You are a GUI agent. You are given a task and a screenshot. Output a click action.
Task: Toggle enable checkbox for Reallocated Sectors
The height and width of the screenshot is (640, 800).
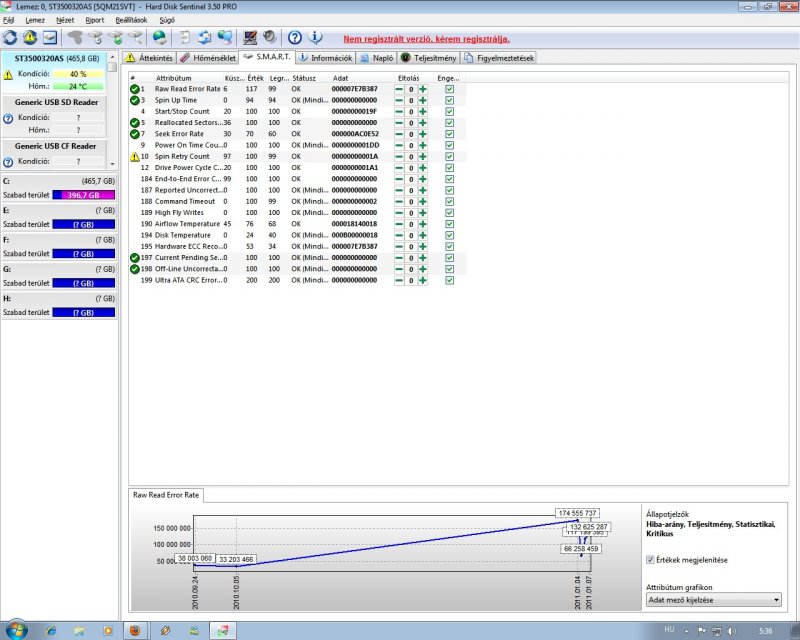coord(449,122)
